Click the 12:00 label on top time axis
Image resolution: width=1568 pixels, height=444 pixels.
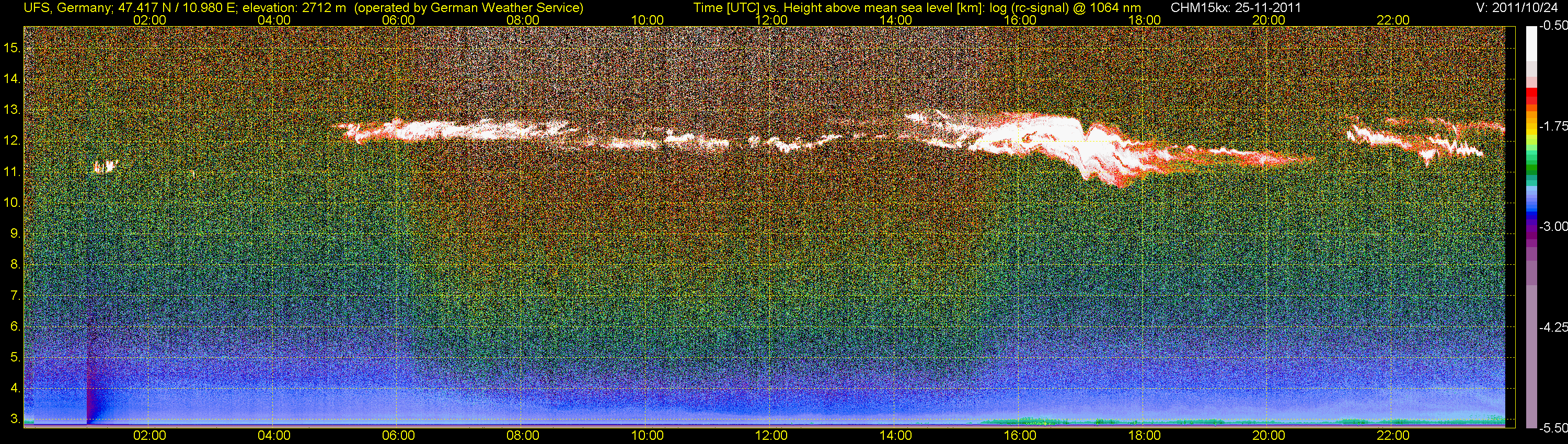[x=771, y=20]
